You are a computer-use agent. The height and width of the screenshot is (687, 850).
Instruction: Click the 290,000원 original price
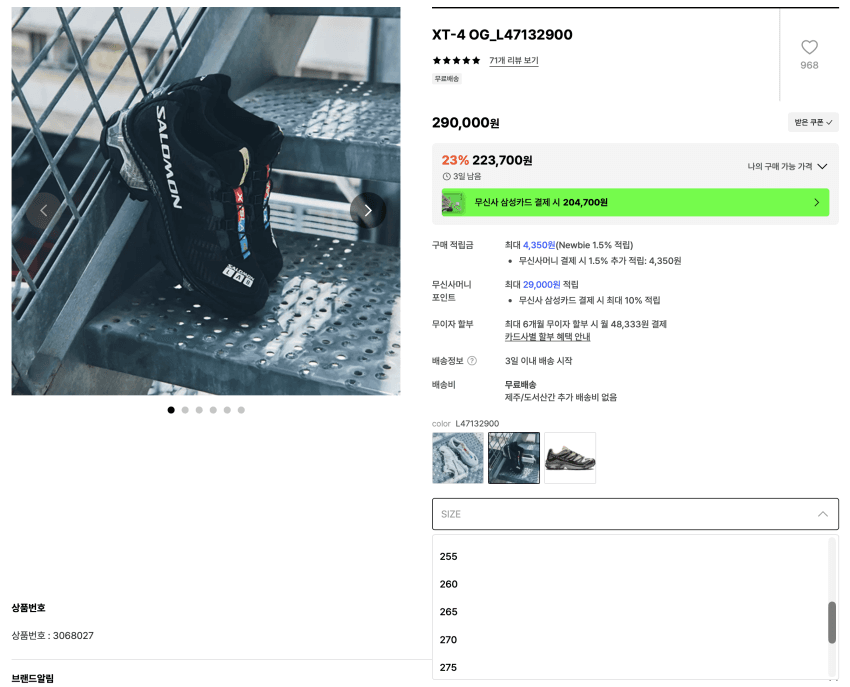click(x=466, y=123)
